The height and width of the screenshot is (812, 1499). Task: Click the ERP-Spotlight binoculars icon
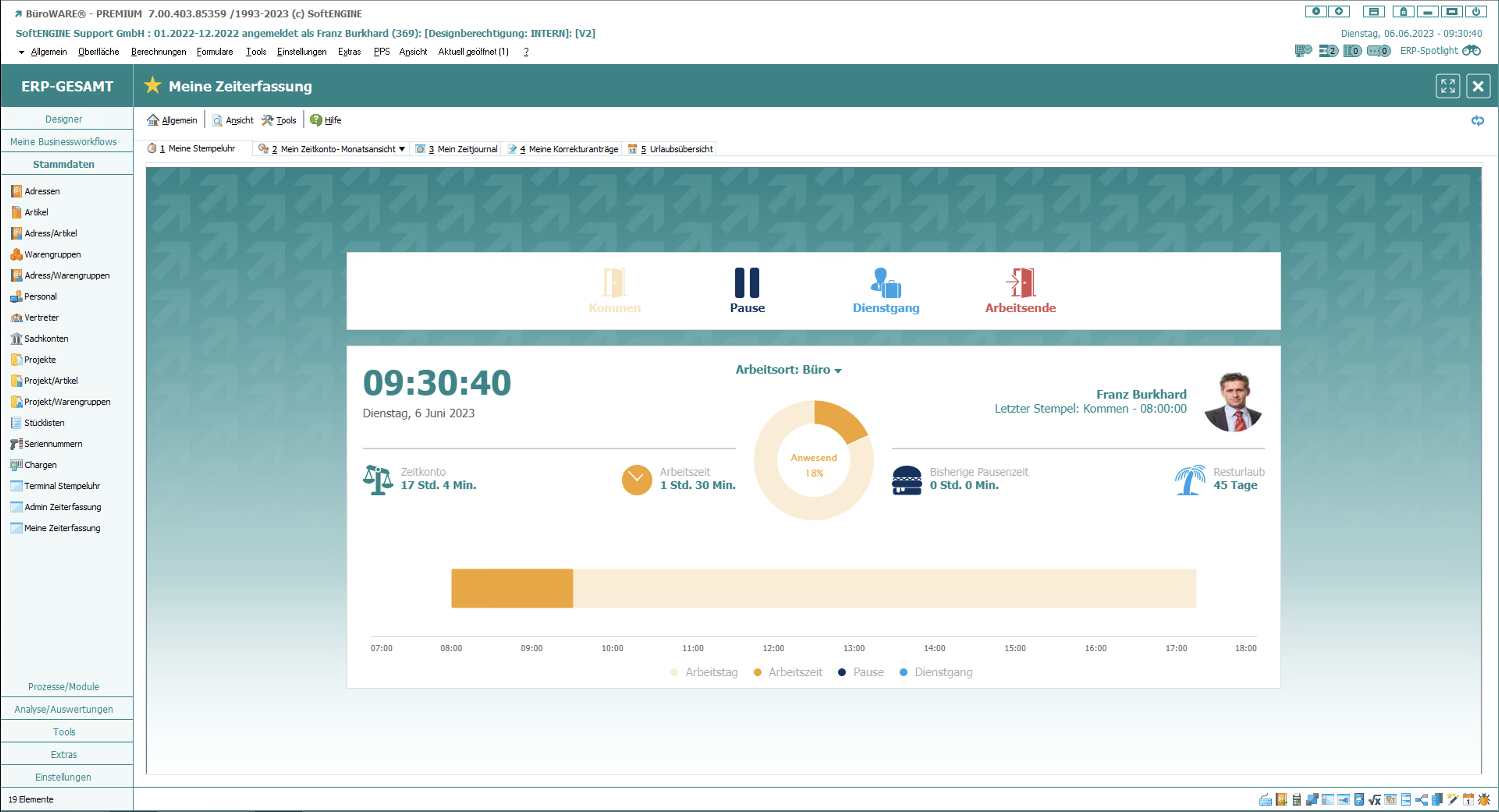(x=1471, y=51)
